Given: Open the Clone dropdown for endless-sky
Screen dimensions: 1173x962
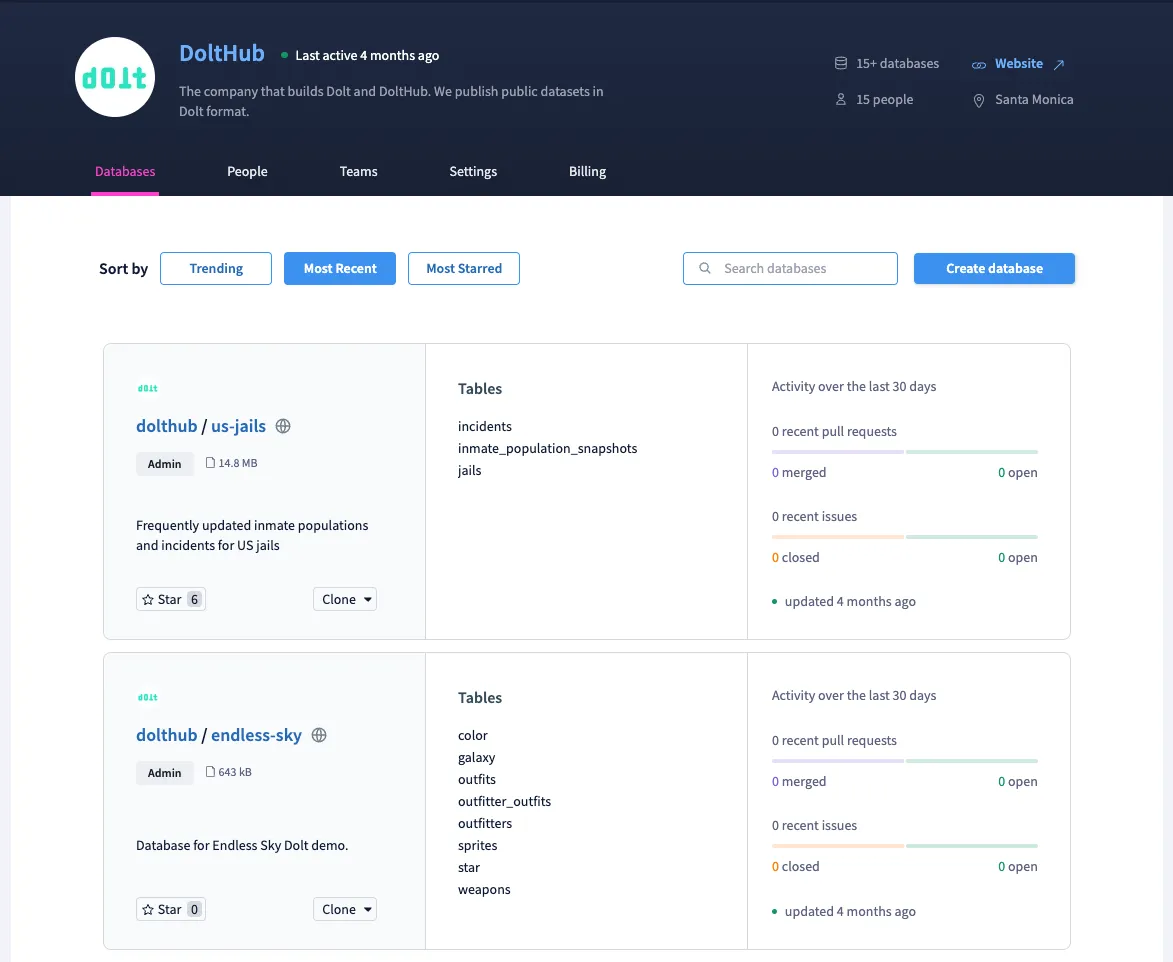Looking at the screenshot, I should coord(344,909).
